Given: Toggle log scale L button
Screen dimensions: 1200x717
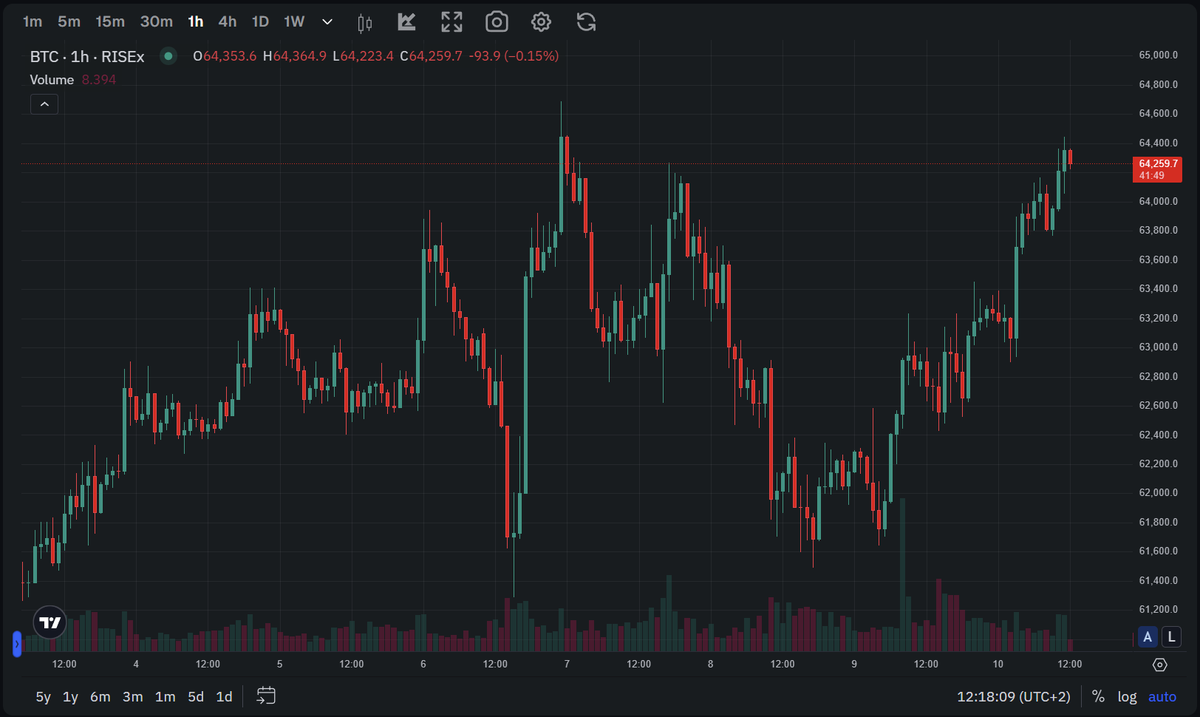Looking at the screenshot, I should coord(1171,636).
